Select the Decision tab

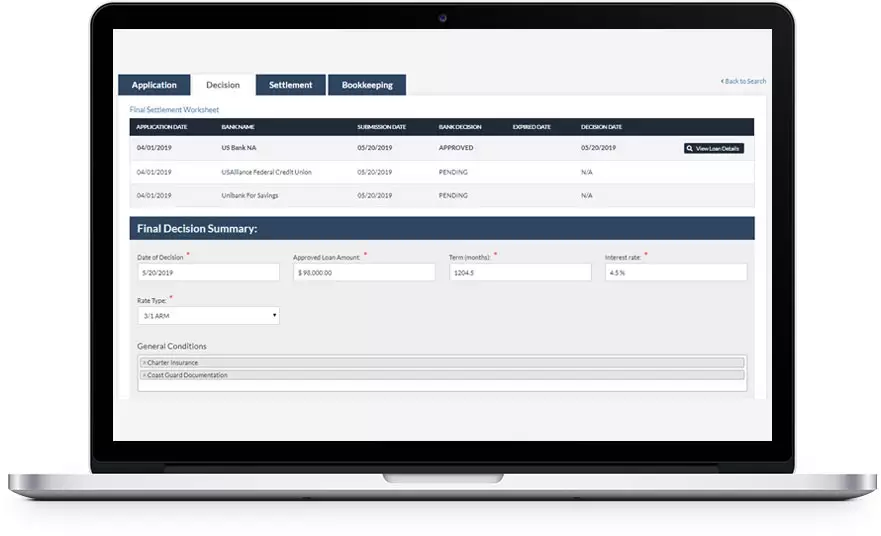coord(222,85)
